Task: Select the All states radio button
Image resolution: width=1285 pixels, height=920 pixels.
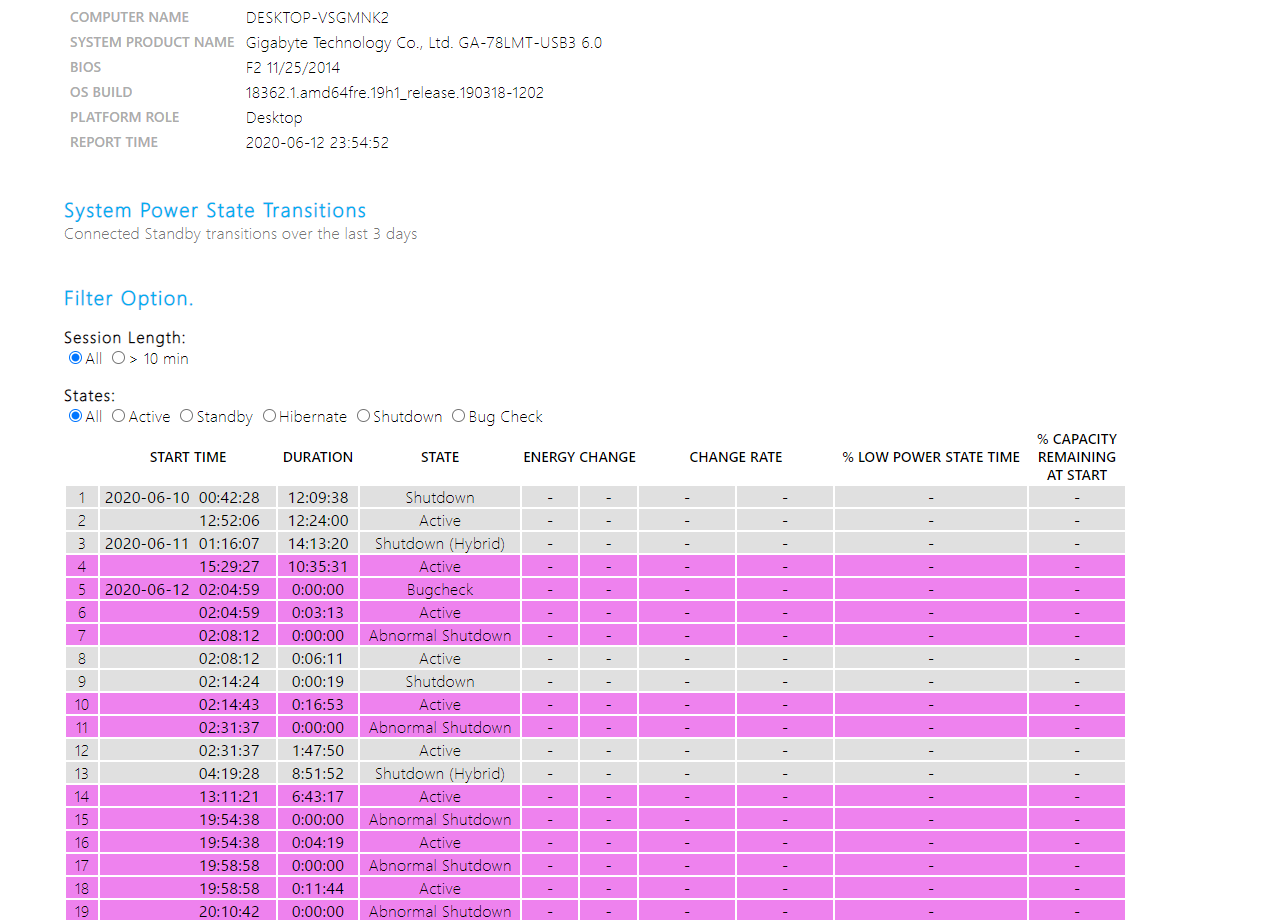Action: tap(75, 416)
